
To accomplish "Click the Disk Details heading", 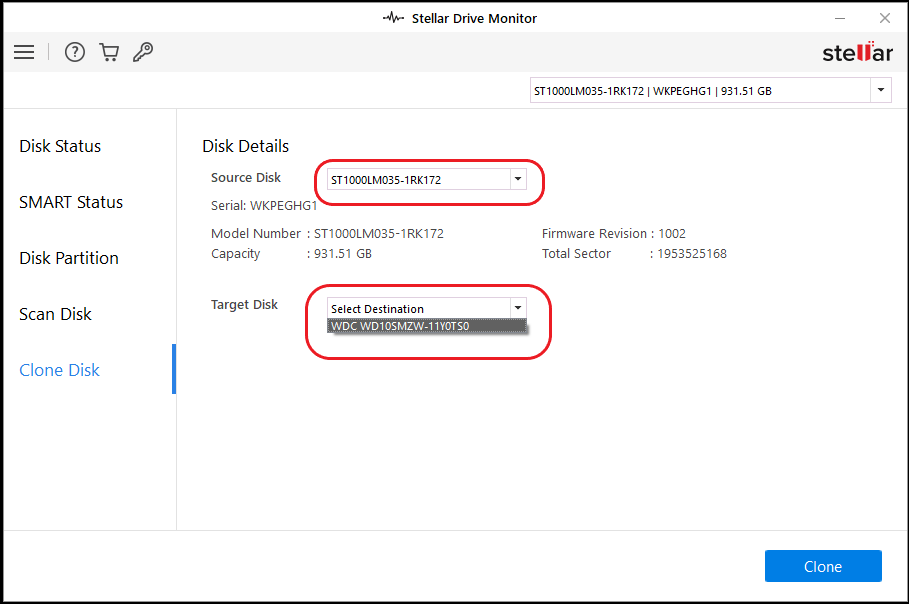I will point(245,146).
